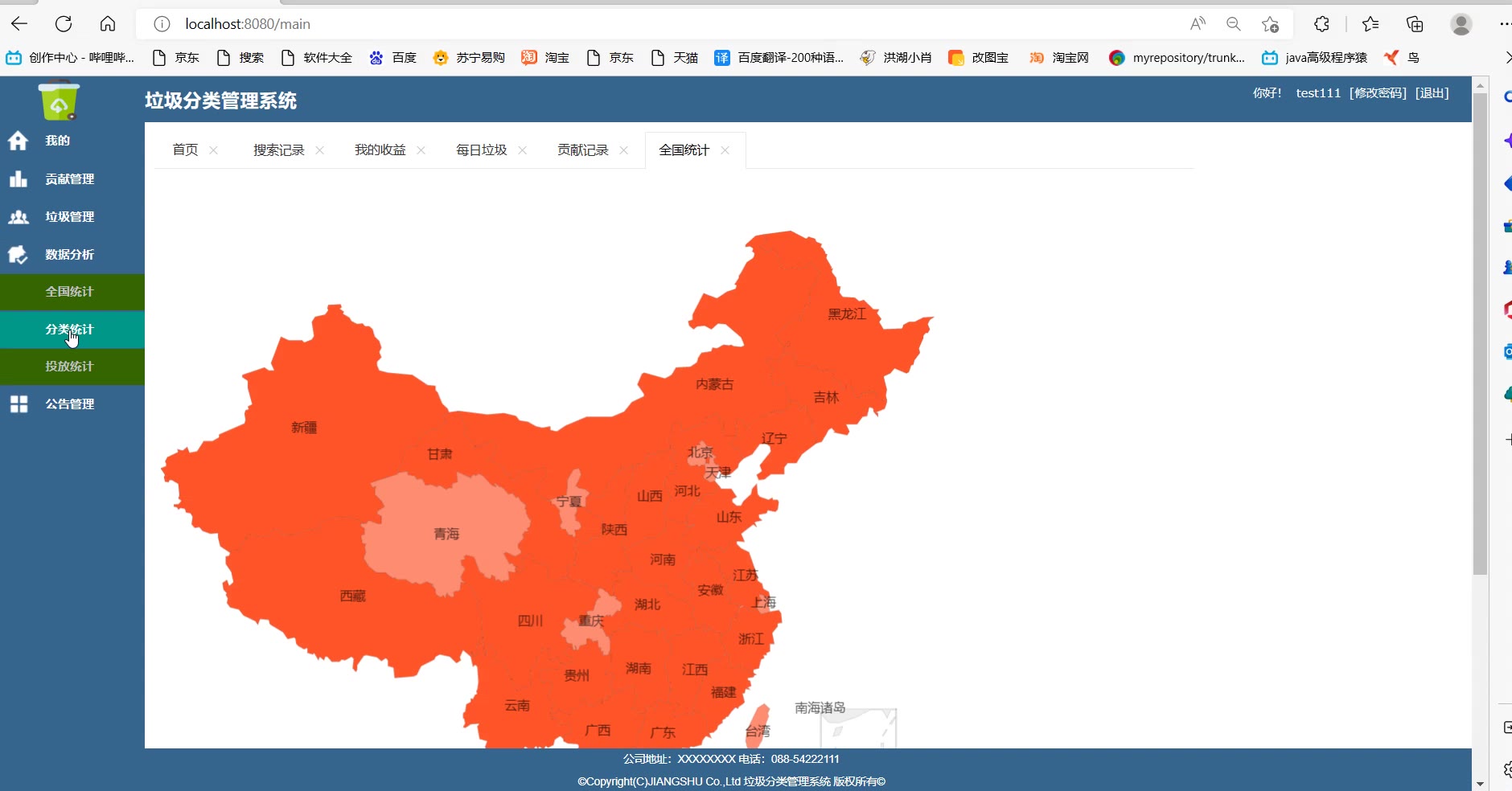Image resolution: width=1512 pixels, height=791 pixels.
Task: Select 重庆 on the map
Action: click(591, 621)
